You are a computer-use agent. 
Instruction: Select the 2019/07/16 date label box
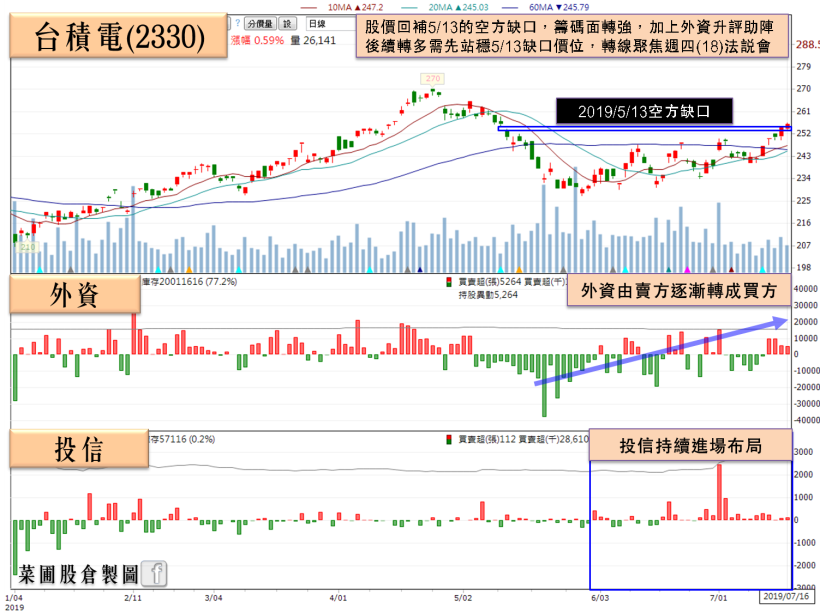click(786, 596)
